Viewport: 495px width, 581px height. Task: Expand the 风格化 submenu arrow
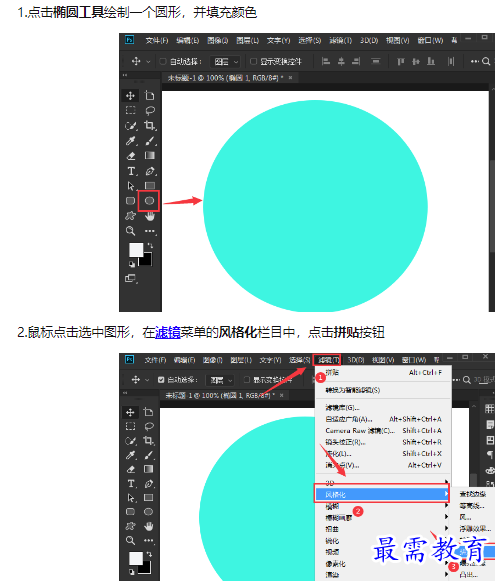pyautogui.click(x=446, y=494)
